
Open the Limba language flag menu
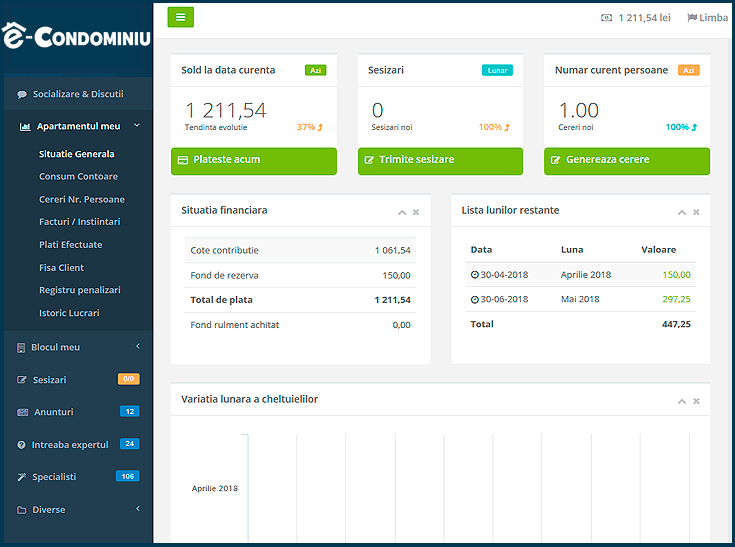point(708,18)
